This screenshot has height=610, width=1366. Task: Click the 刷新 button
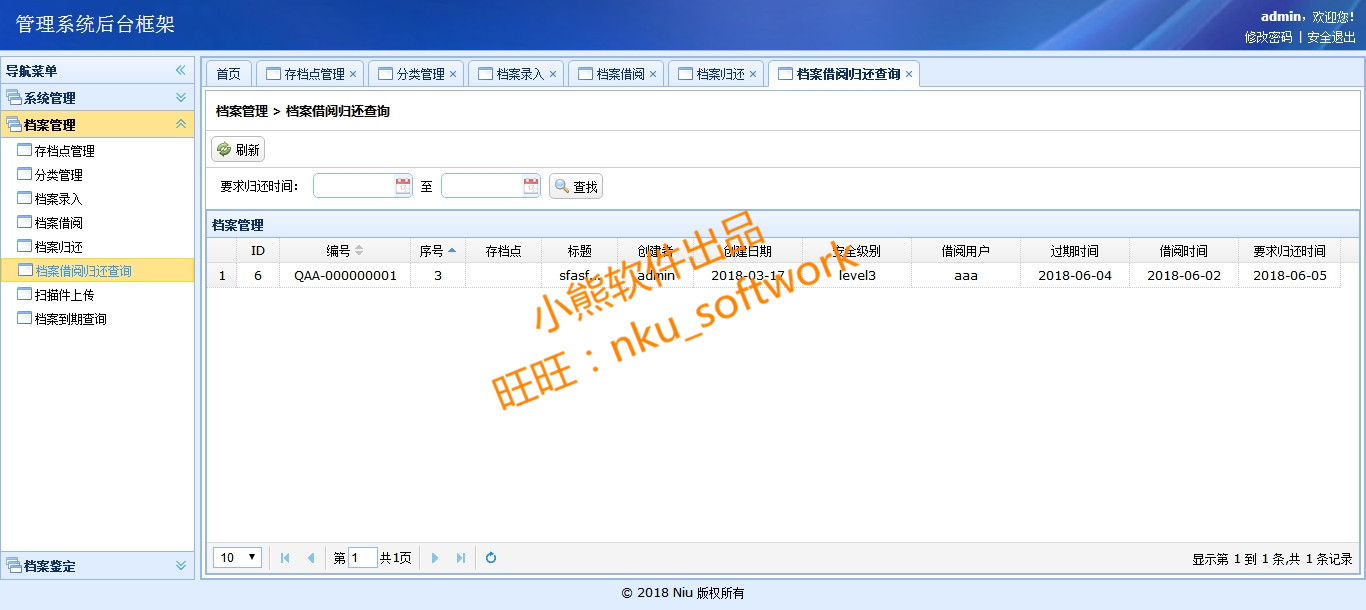(x=238, y=150)
